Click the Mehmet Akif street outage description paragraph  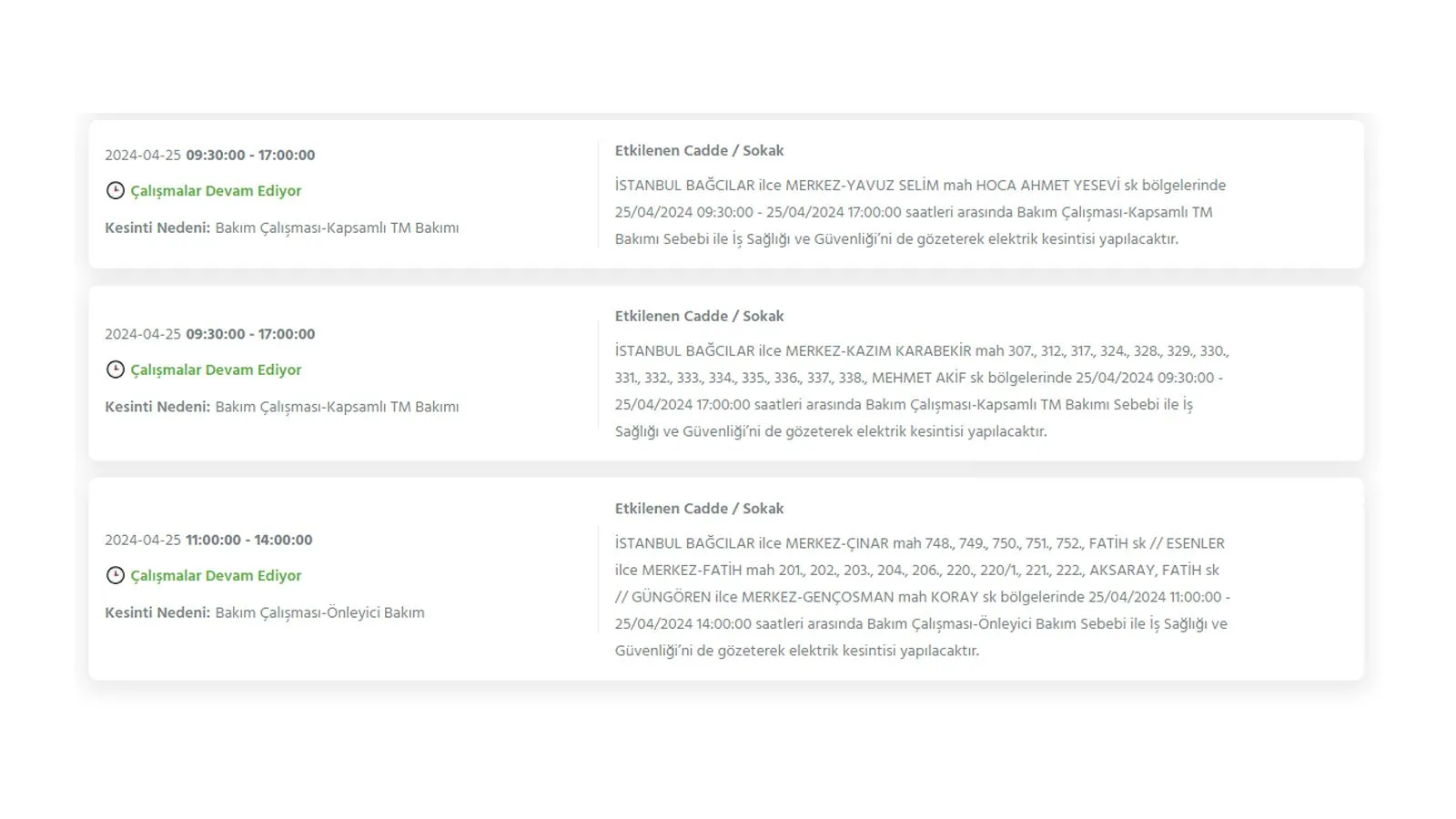pyautogui.click(x=921, y=391)
